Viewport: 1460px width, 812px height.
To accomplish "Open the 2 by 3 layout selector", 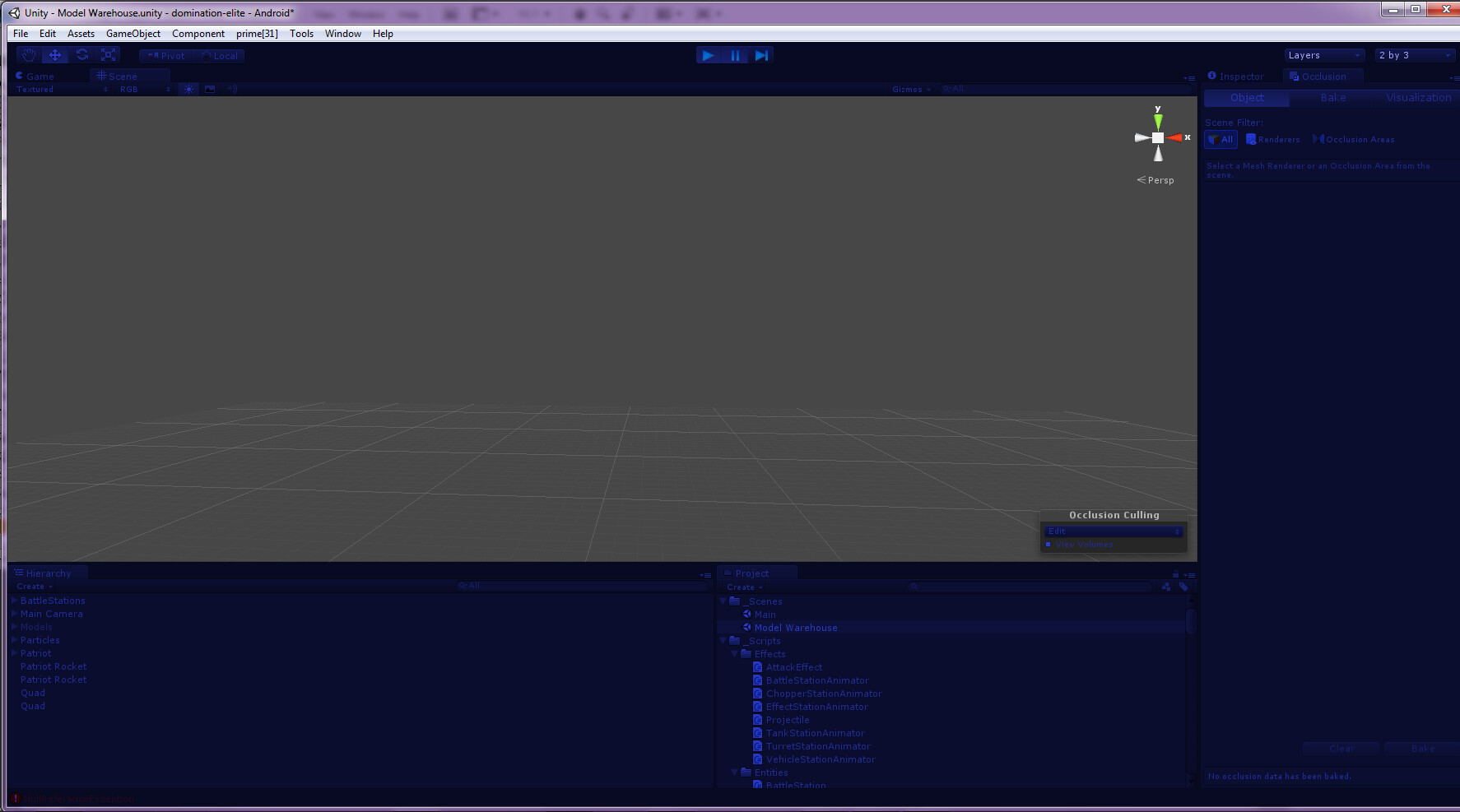I will click(1414, 54).
